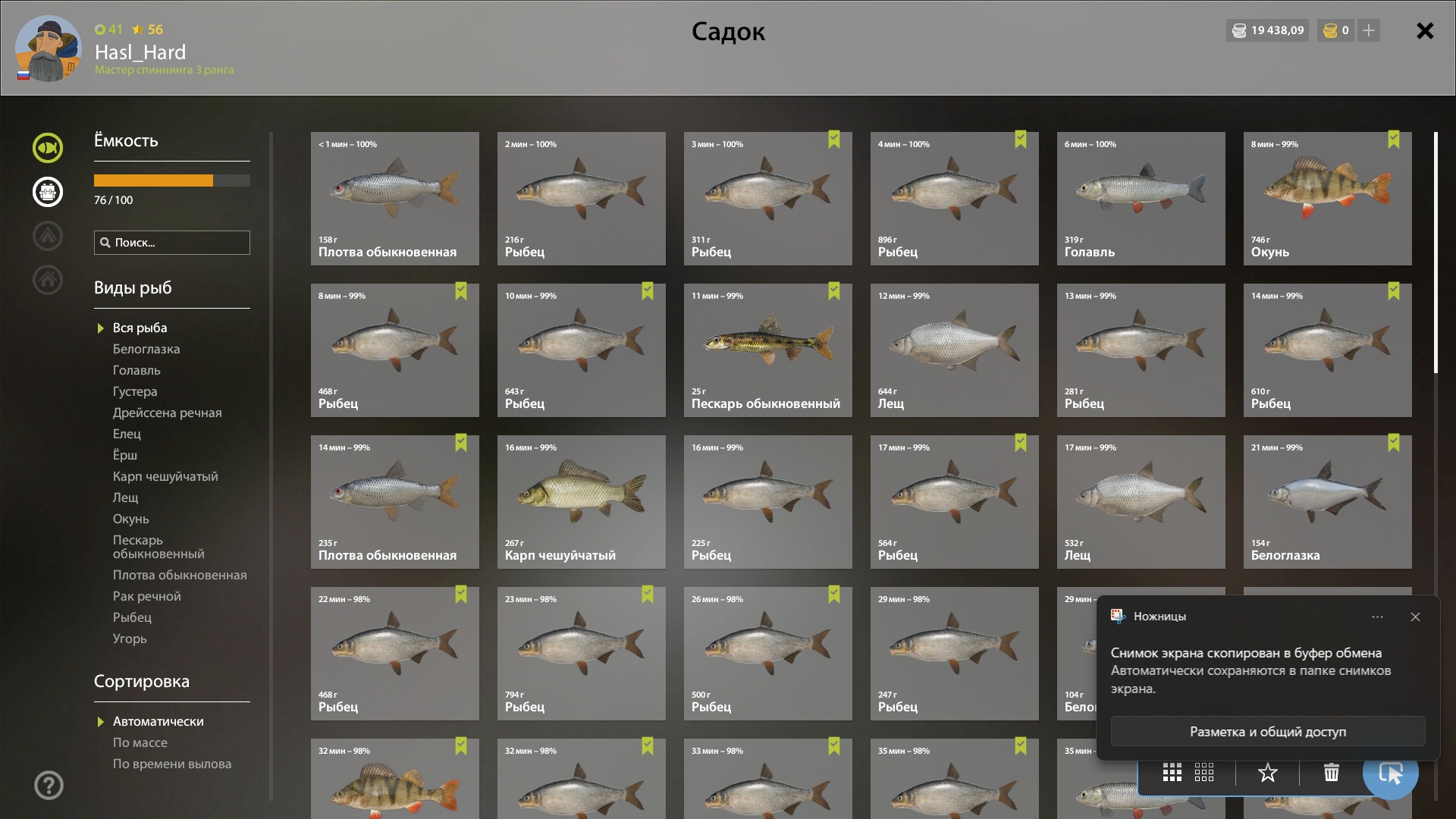Click the dimmed home sidebar icon
Image resolution: width=1456 pixels, height=819 pixels.
tap(47, 280)
